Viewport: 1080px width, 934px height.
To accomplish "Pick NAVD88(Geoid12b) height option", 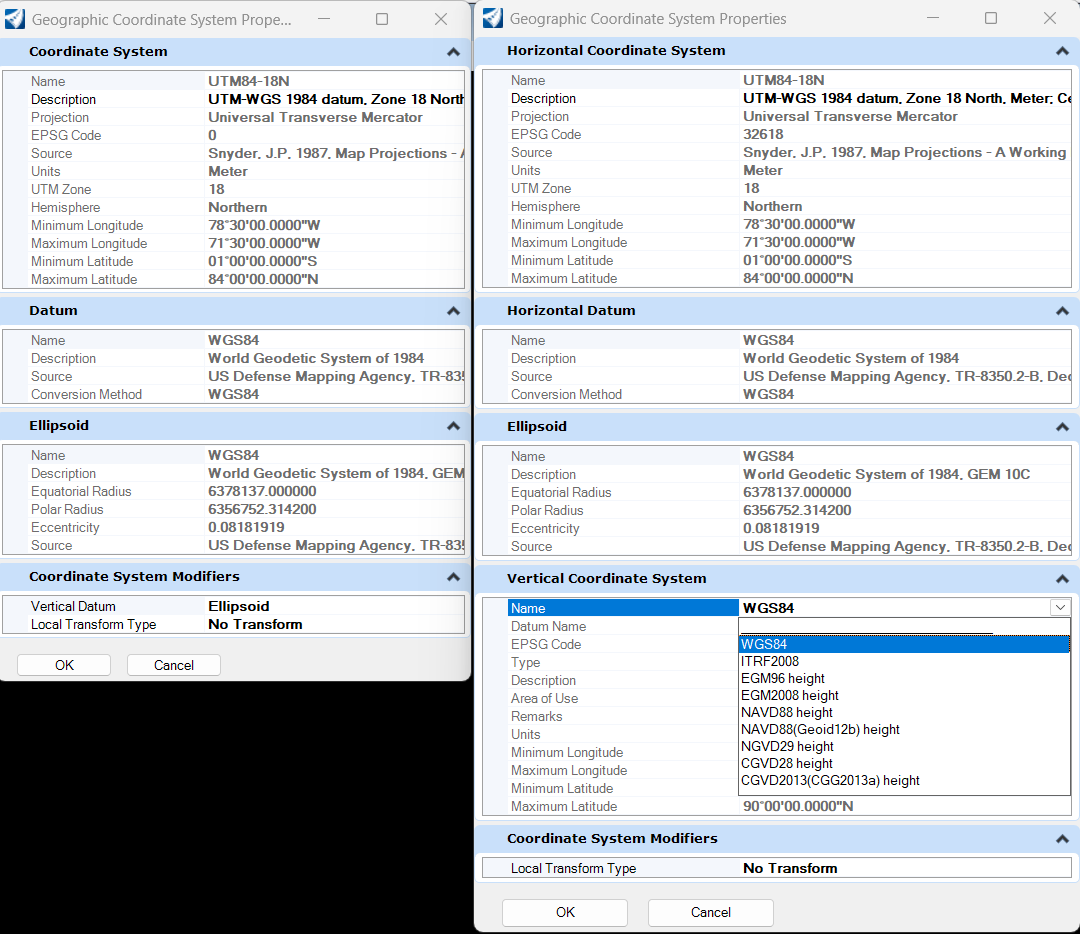I will click(x=820, y=729).
